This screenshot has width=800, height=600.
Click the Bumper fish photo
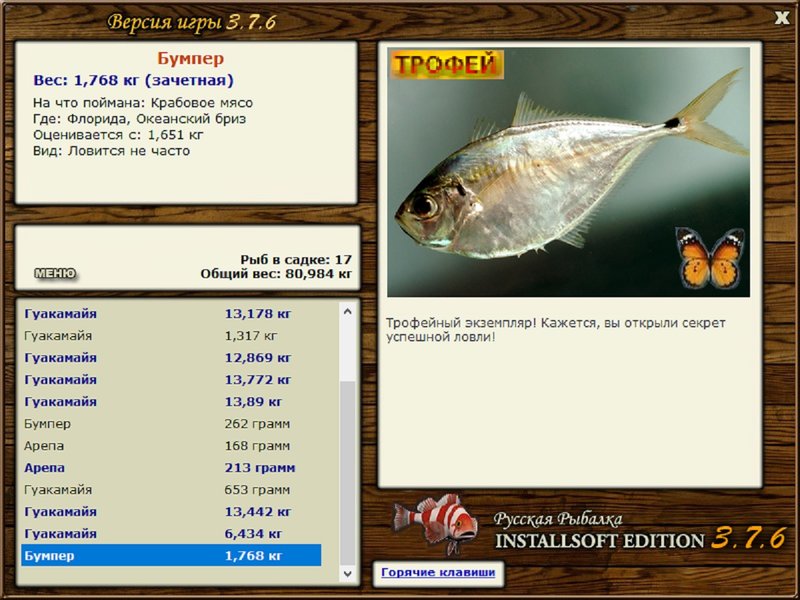568,172
